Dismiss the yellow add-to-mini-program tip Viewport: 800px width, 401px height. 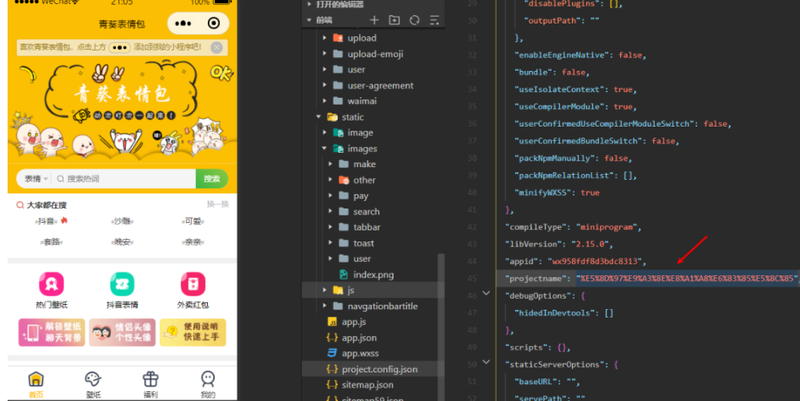pyautogui.click(x=217, y=47)
